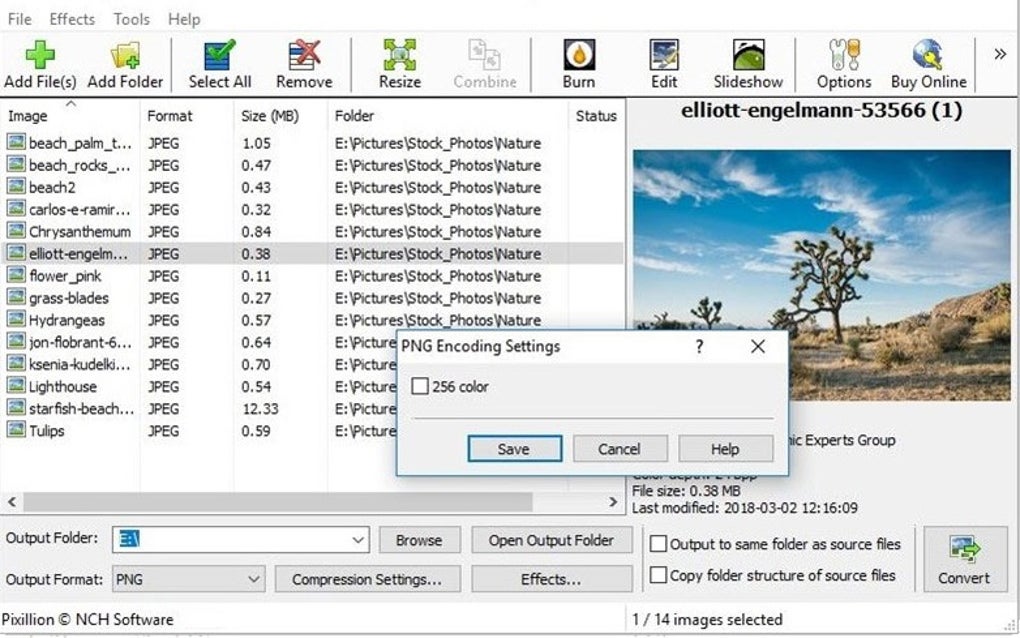Click the file icon next to grass-blades
The image size is (1020, 638).
(16, 297)
